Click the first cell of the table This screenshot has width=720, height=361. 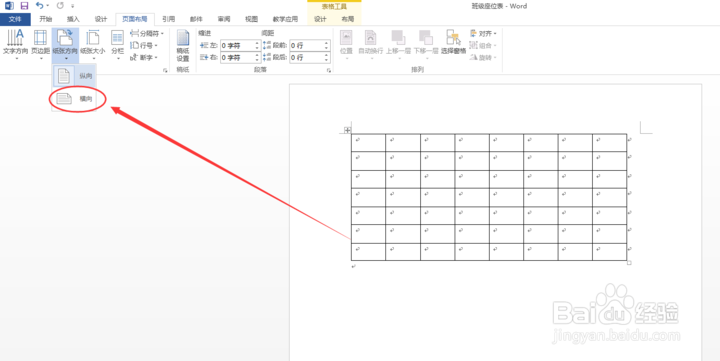tap(368, 142)
